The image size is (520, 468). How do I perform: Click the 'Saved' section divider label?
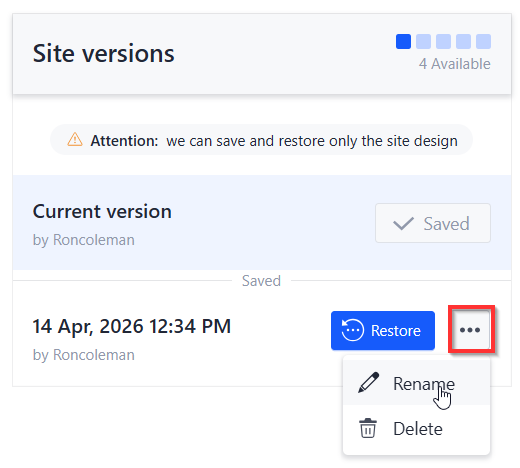click(261, 281)
